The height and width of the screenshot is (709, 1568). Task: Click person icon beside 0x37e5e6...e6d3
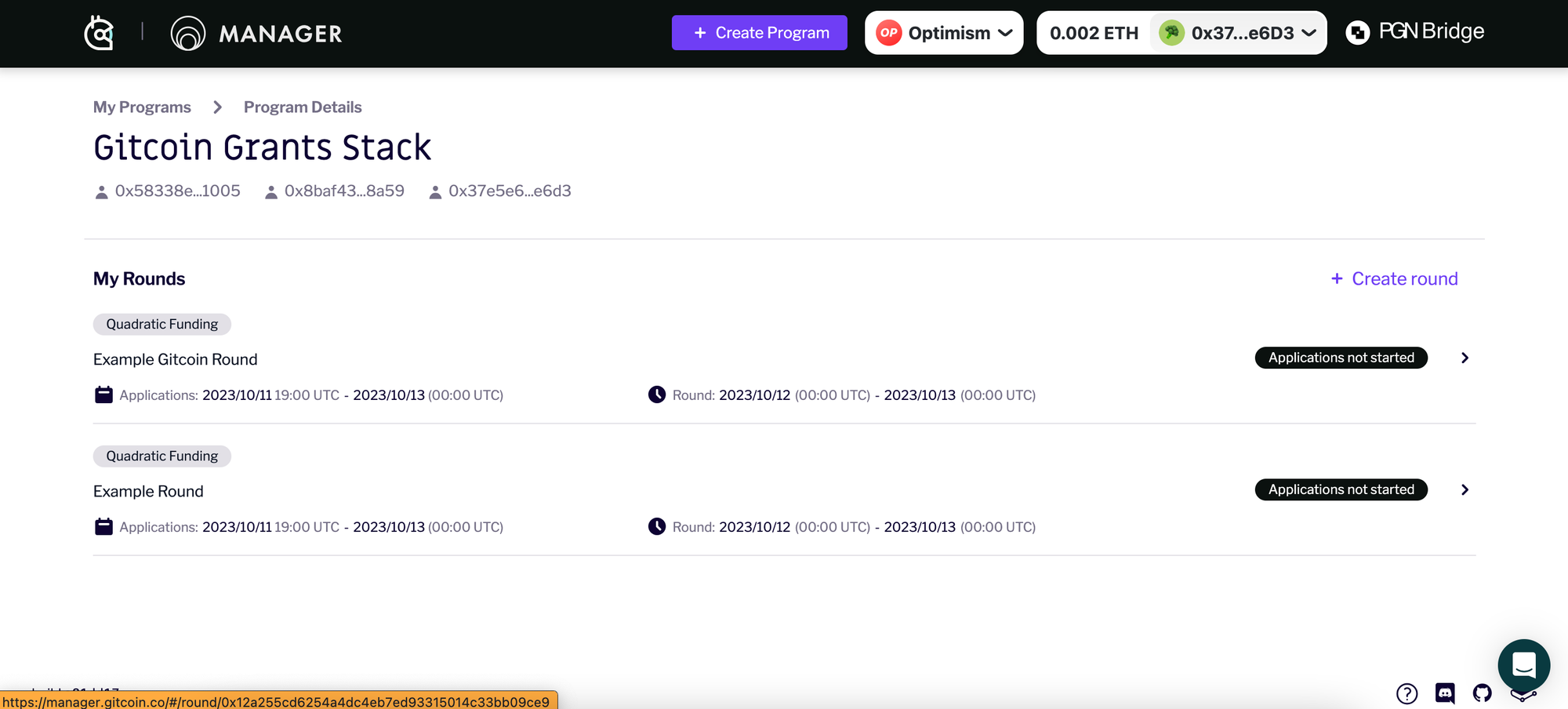pos(435,192)
